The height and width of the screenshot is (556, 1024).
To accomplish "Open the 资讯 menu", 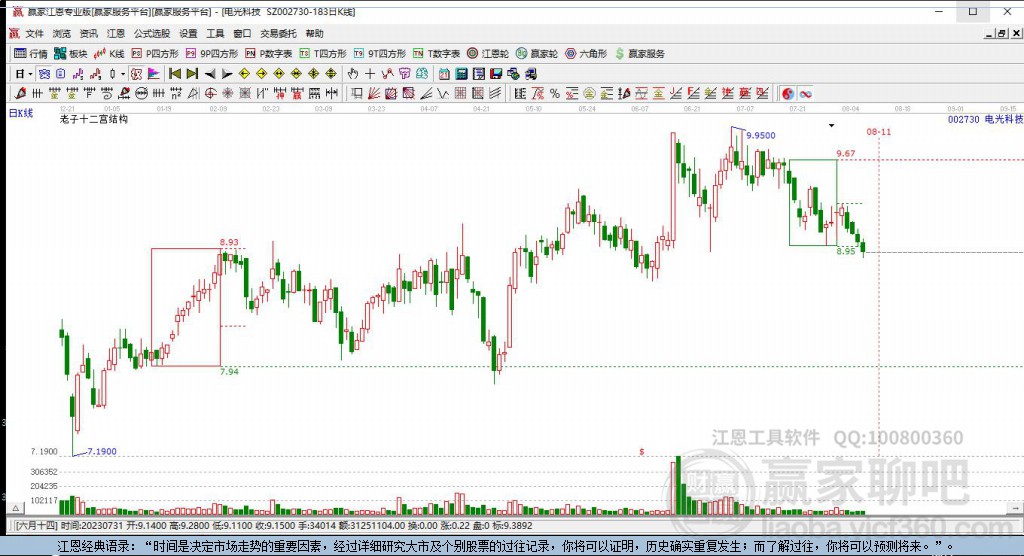I will pos(88,33).
